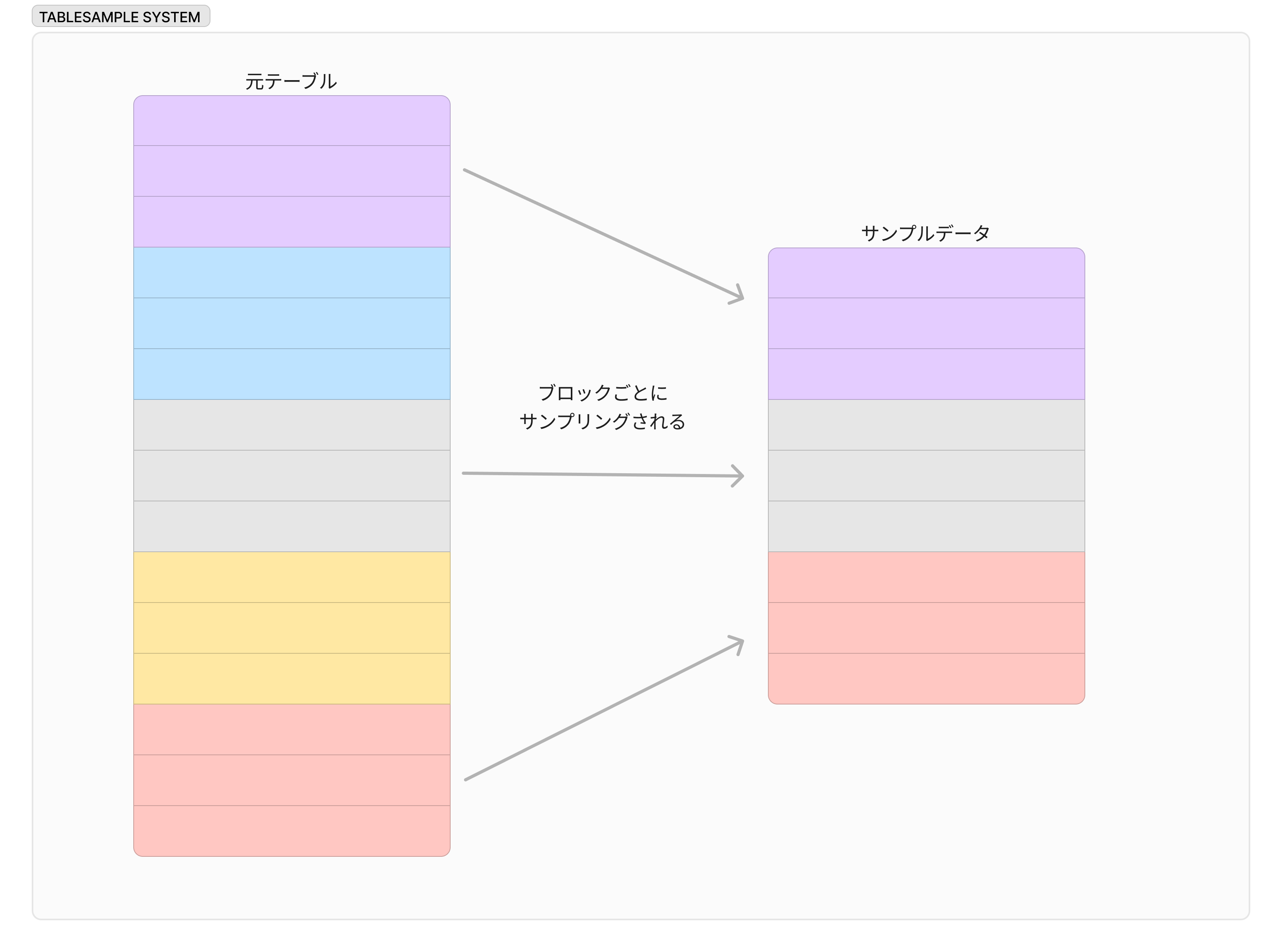Click the middle gray row in 元テーブル
Image resolution: width=1282 pixels, height=952 pixels.
(292, 476)
